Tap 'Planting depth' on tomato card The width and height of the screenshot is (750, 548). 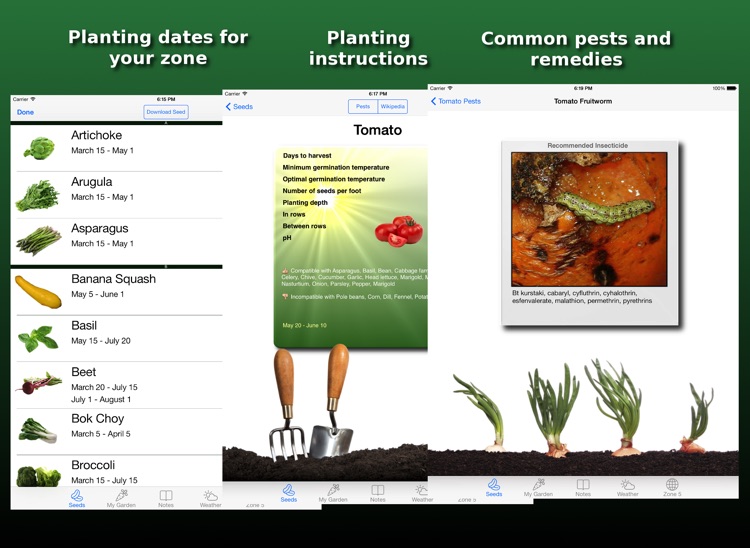pos(305,202)
